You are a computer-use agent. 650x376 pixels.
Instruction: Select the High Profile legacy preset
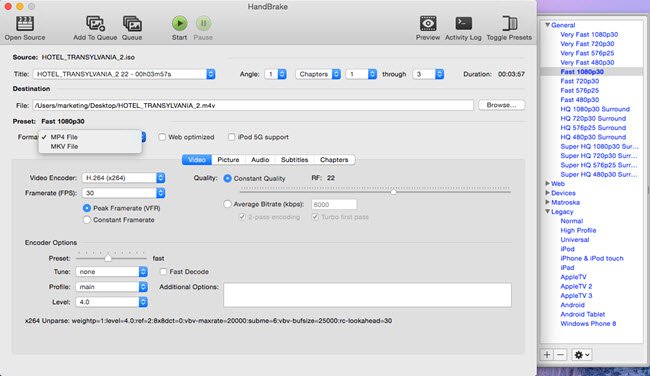coord(578,230)
